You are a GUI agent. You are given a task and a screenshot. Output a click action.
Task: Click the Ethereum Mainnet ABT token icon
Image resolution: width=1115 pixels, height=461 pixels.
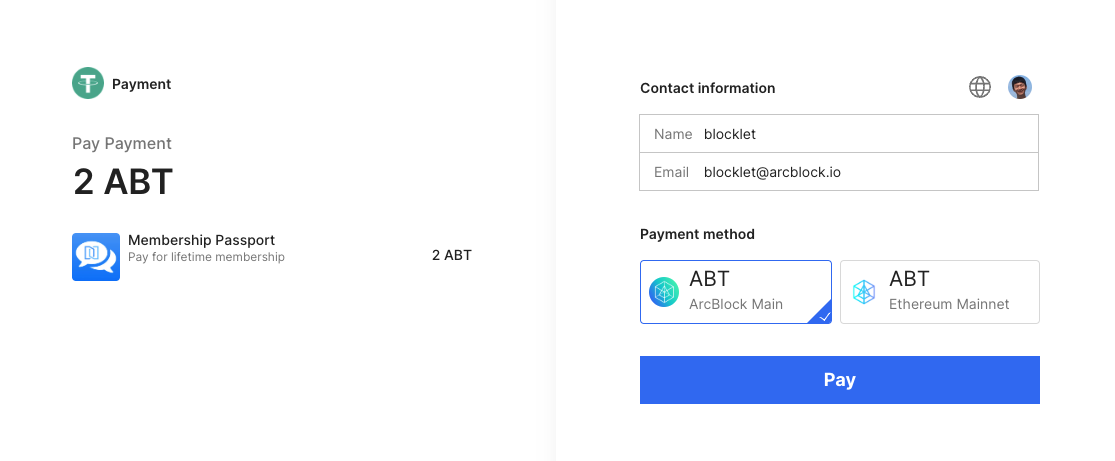[864, 292]
